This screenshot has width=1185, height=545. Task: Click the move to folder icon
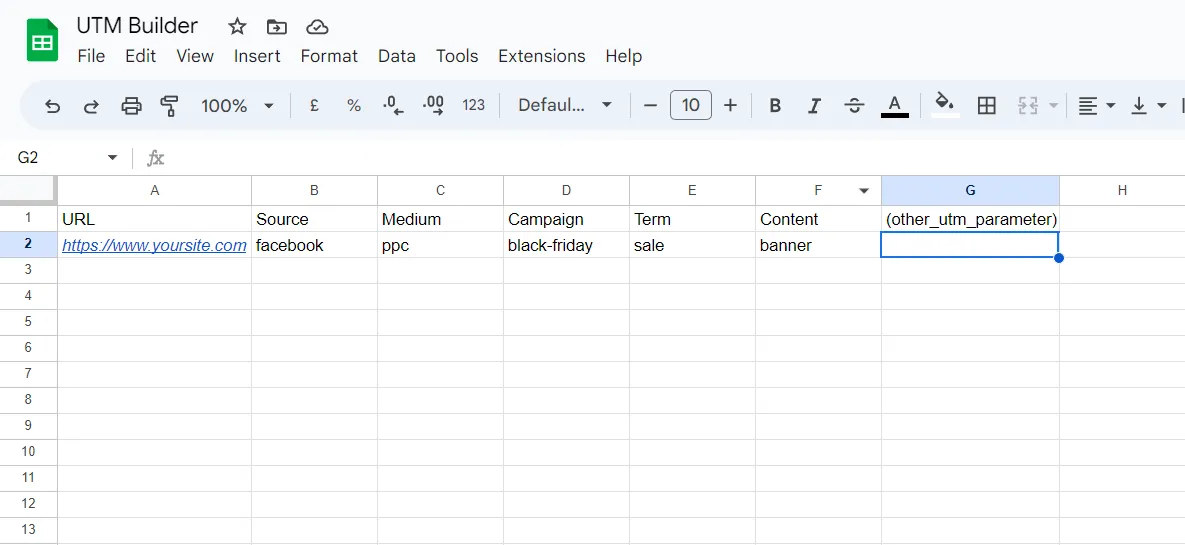(x=277, y=27)
